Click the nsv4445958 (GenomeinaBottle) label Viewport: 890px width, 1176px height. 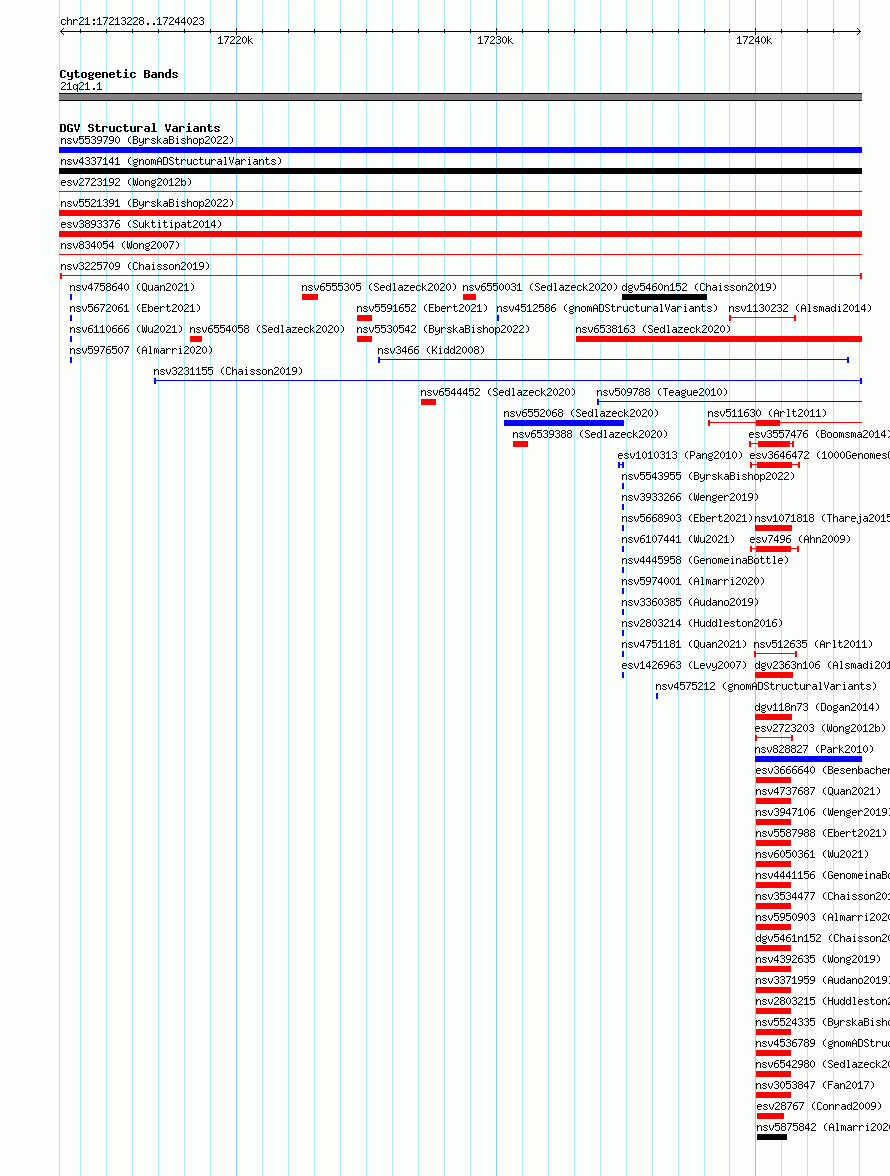click(x=705, y=560)
